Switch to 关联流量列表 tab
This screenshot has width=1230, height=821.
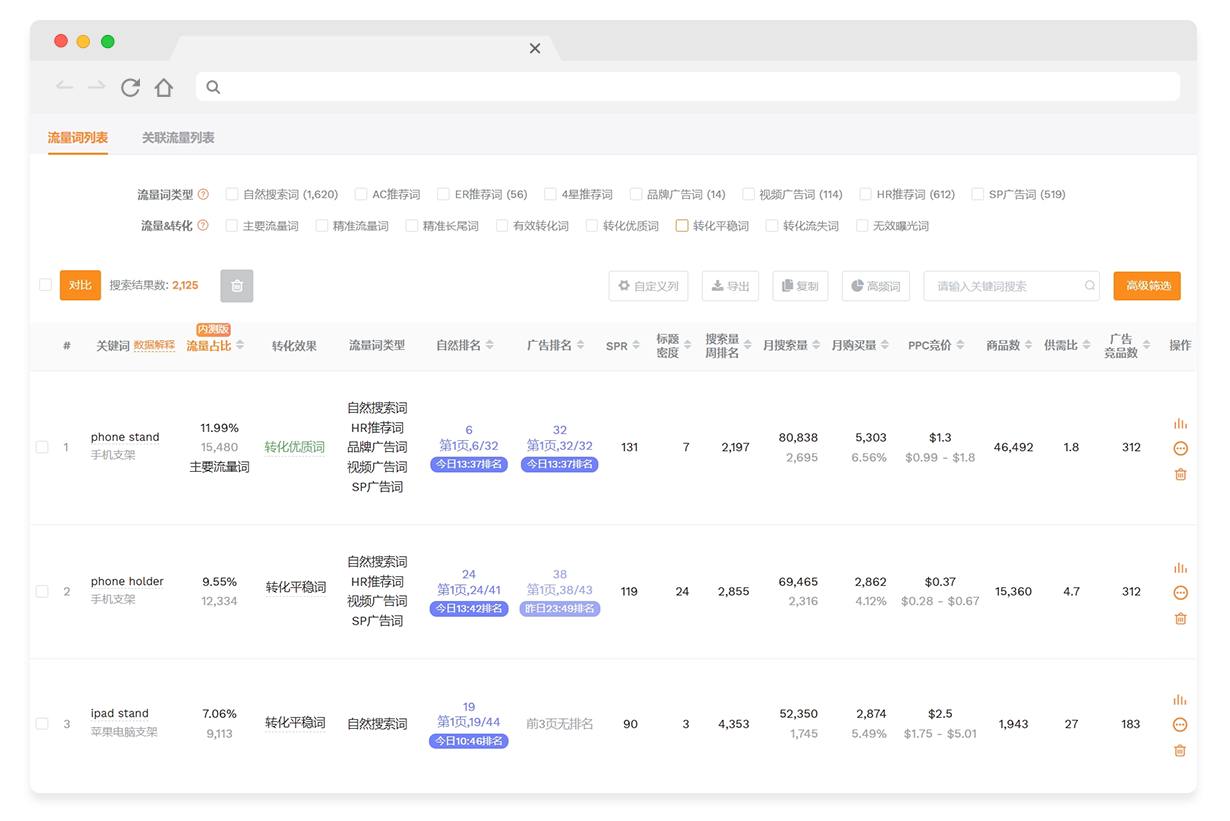tap(178, 138)
